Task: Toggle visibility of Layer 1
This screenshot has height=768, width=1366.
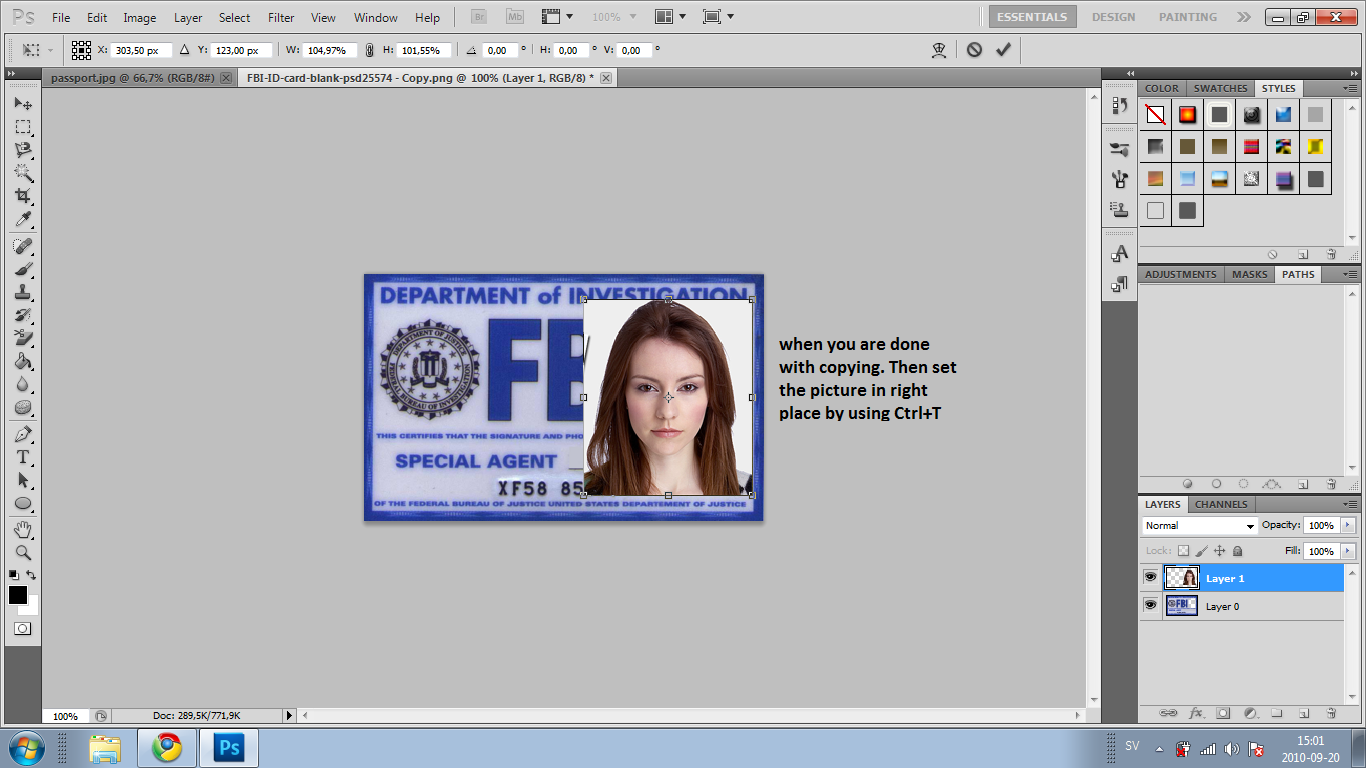Action: [x=1150, y=578]
